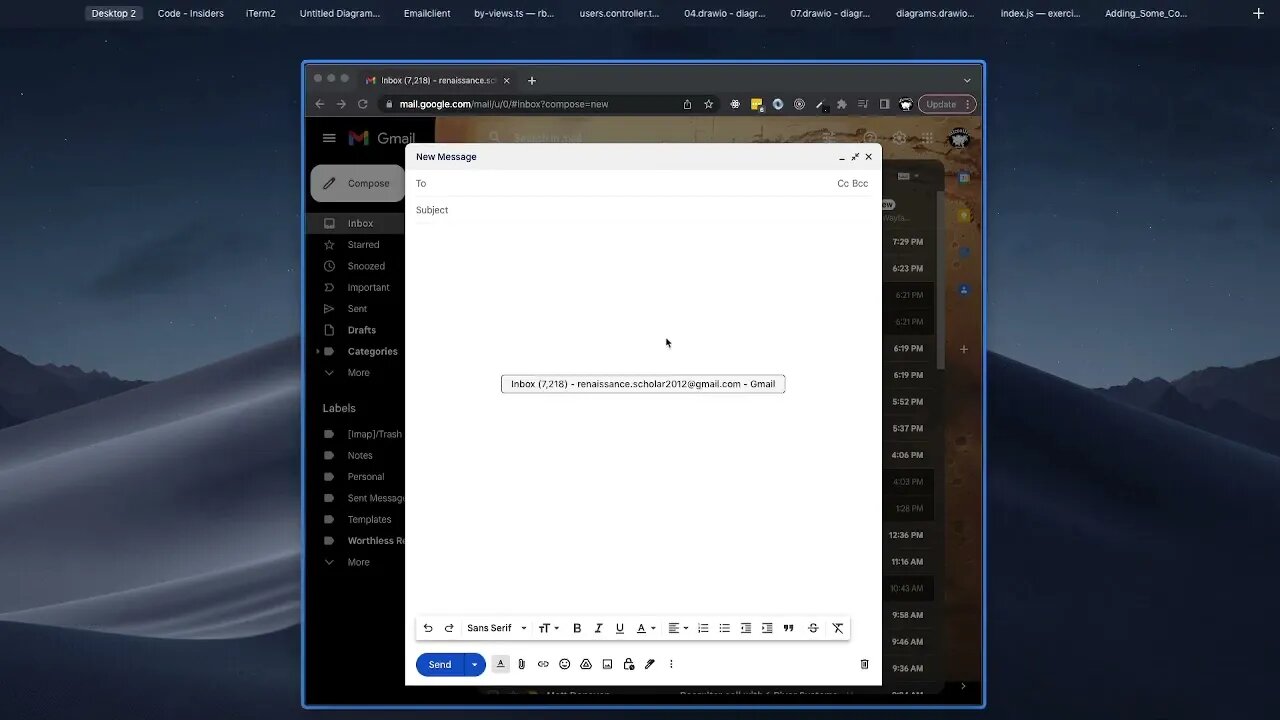1280x720 pixels.
Task: Insert a link into message
Action: click(543, 664)
